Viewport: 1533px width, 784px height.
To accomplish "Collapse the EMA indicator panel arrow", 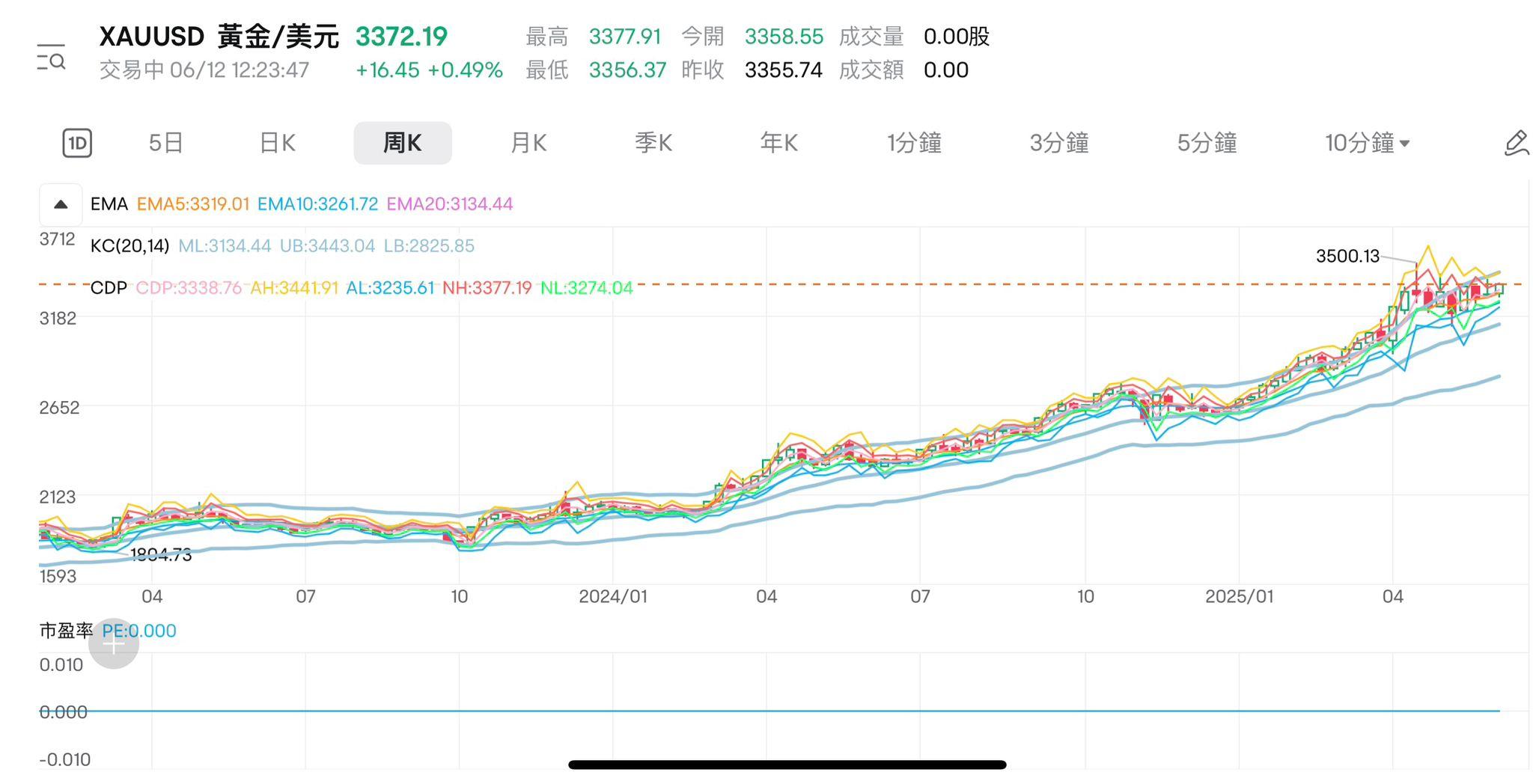I will click(61, 204).
